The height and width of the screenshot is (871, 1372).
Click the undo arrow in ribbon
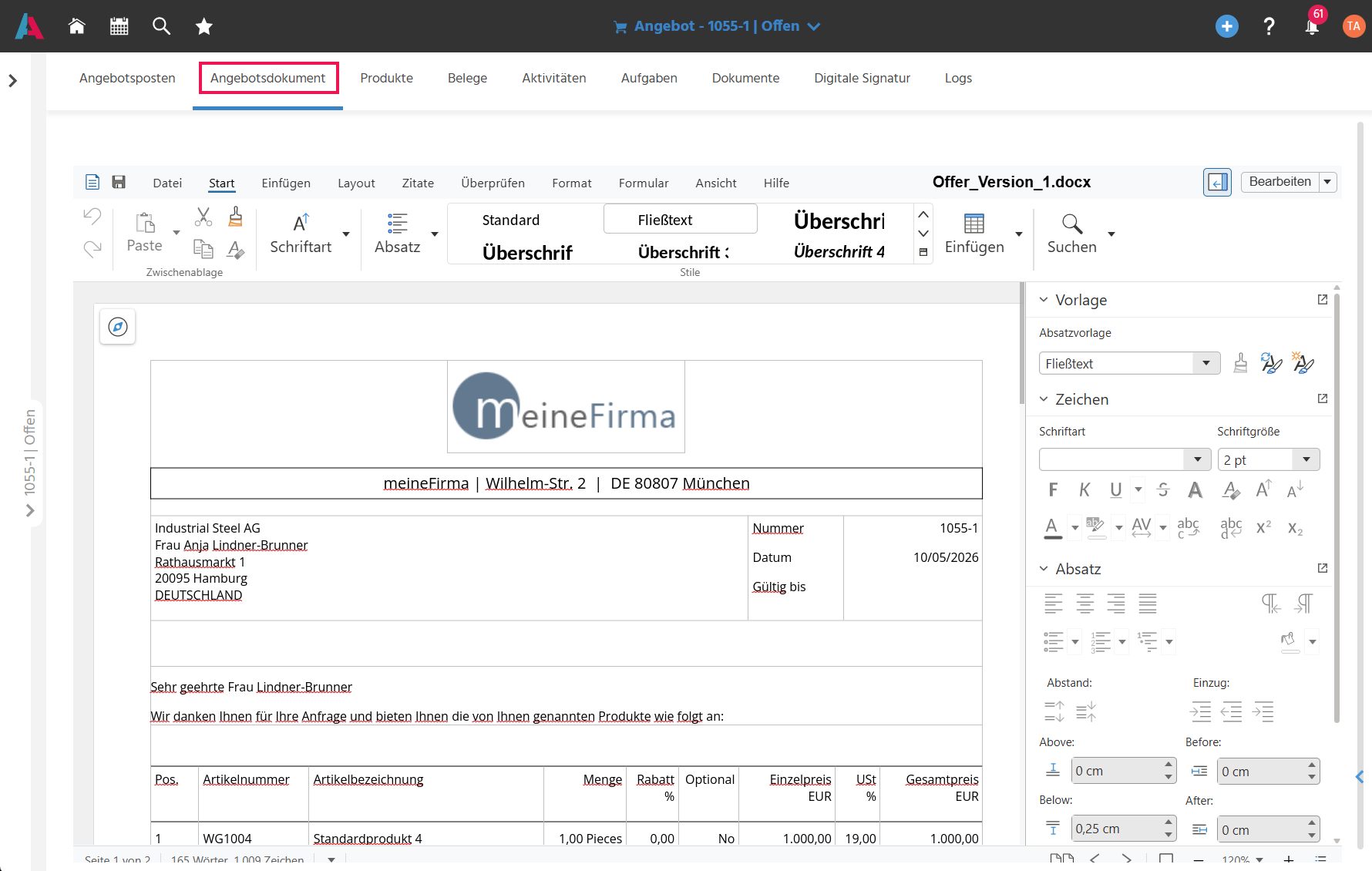tap(92, 216)
